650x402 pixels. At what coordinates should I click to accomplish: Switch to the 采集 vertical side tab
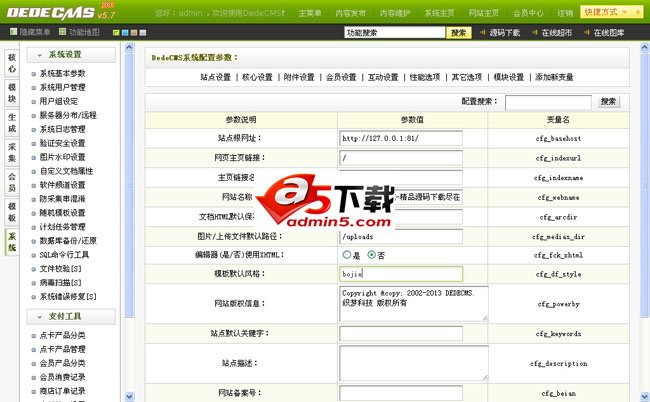12,153
